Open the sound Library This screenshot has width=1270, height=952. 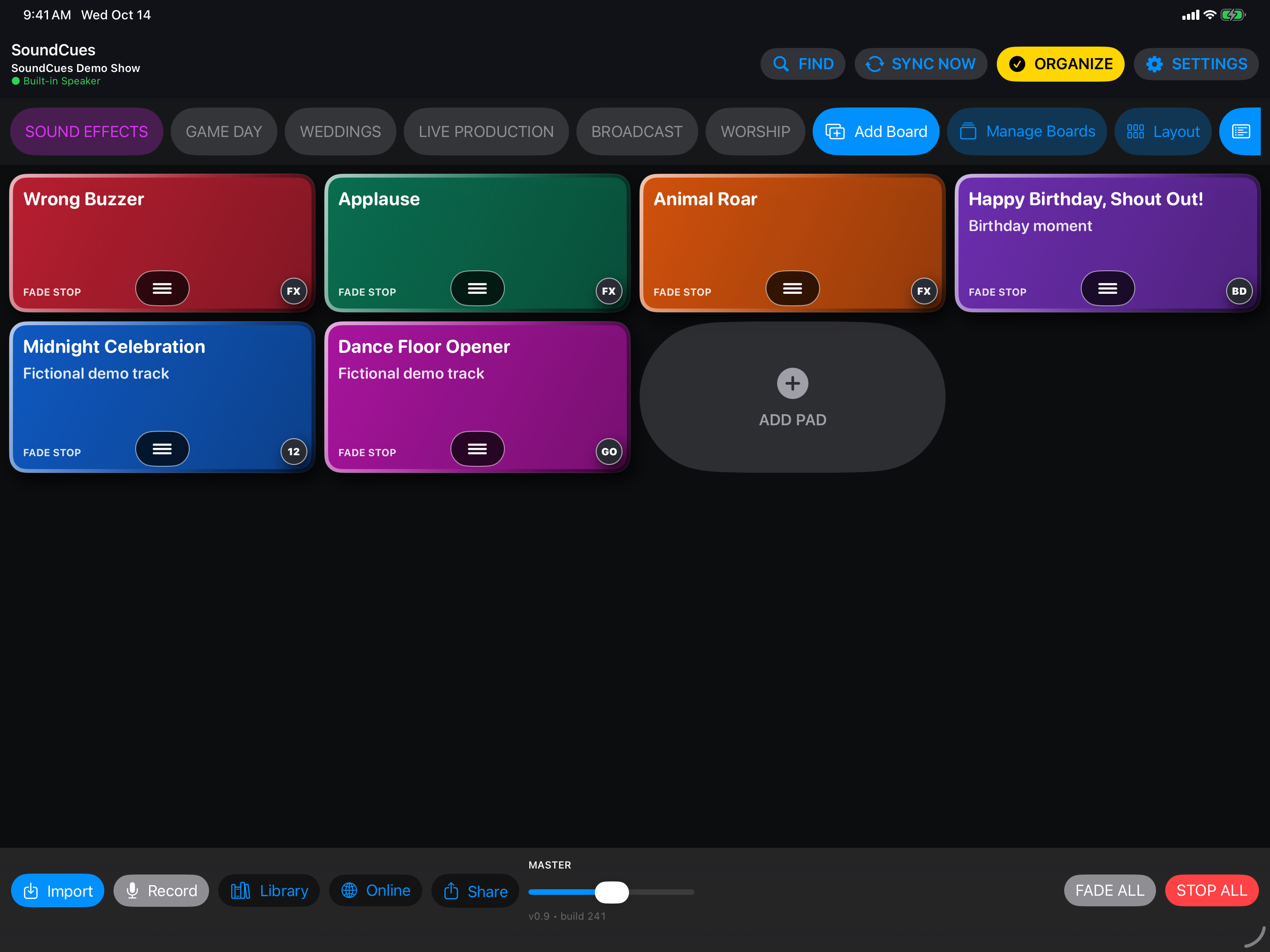(269, 891)
